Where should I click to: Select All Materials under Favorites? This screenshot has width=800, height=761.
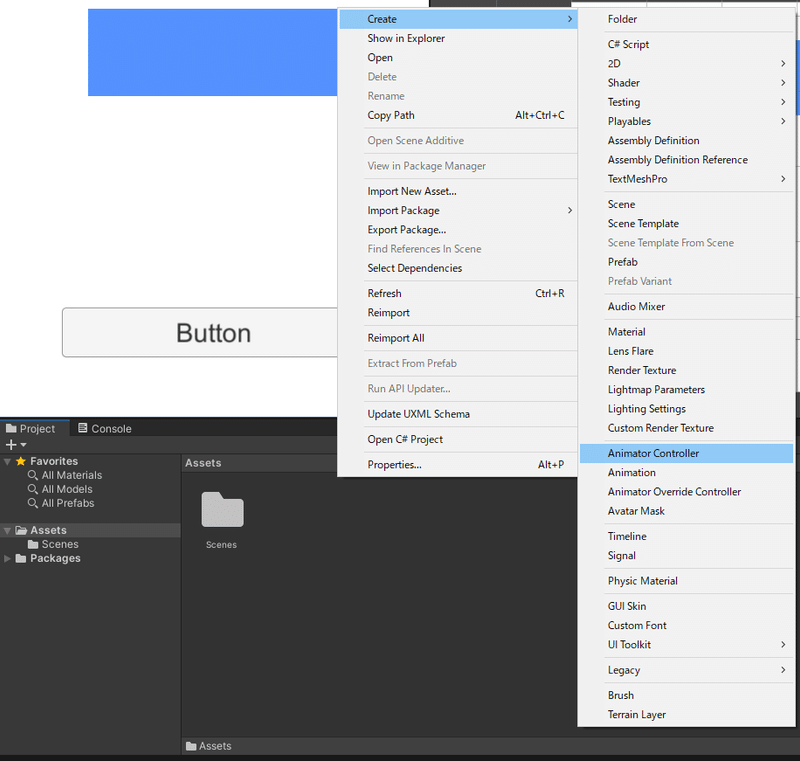pyautogui.click(x=72, y=475)
